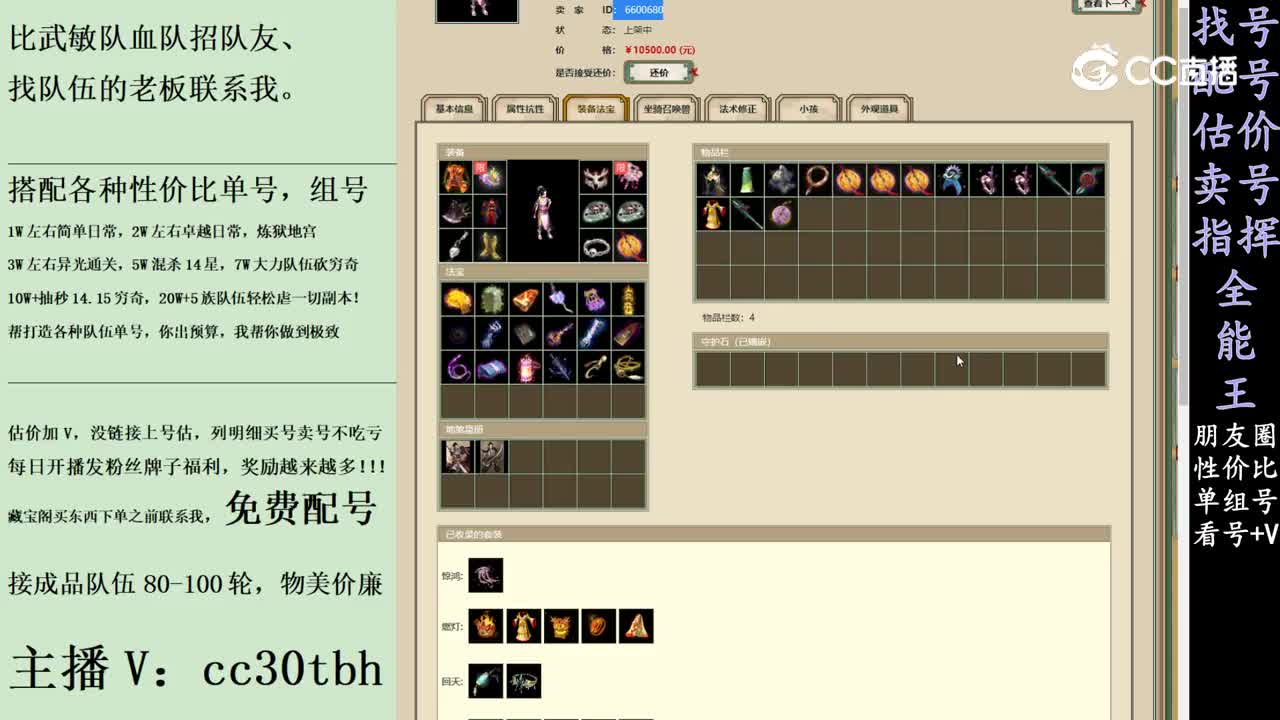
Task: Select the purple whip 法宝 icon
Action: (458, 366)
